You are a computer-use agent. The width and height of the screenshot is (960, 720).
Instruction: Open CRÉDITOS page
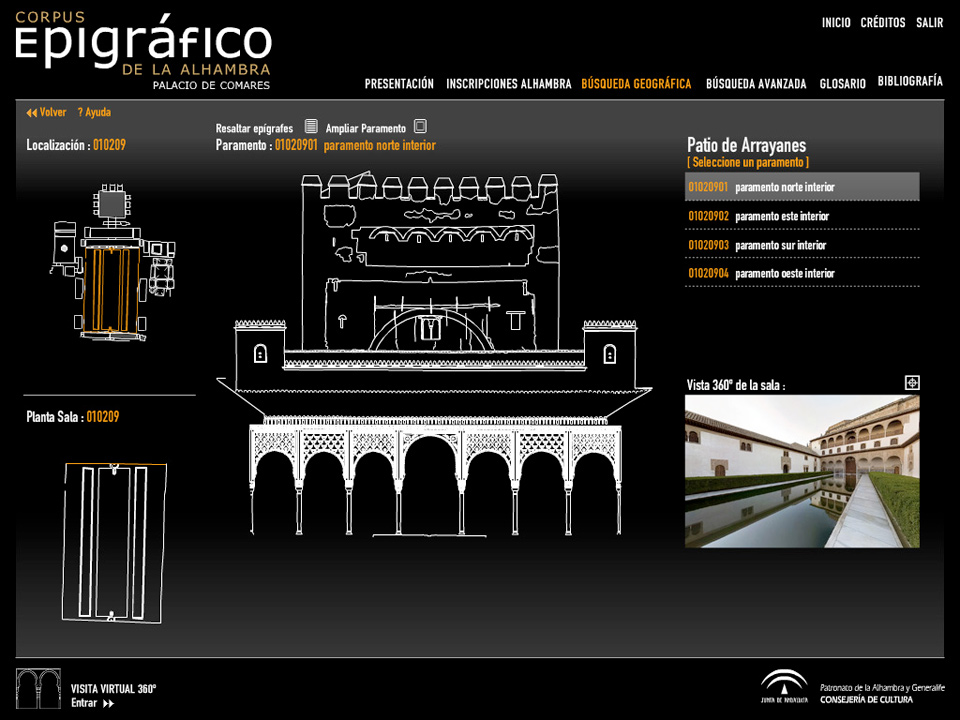click(883, 23)
